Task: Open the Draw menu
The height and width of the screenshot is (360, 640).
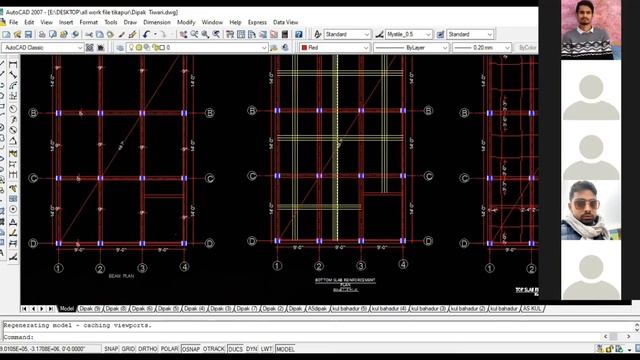Action: [130, 22]
